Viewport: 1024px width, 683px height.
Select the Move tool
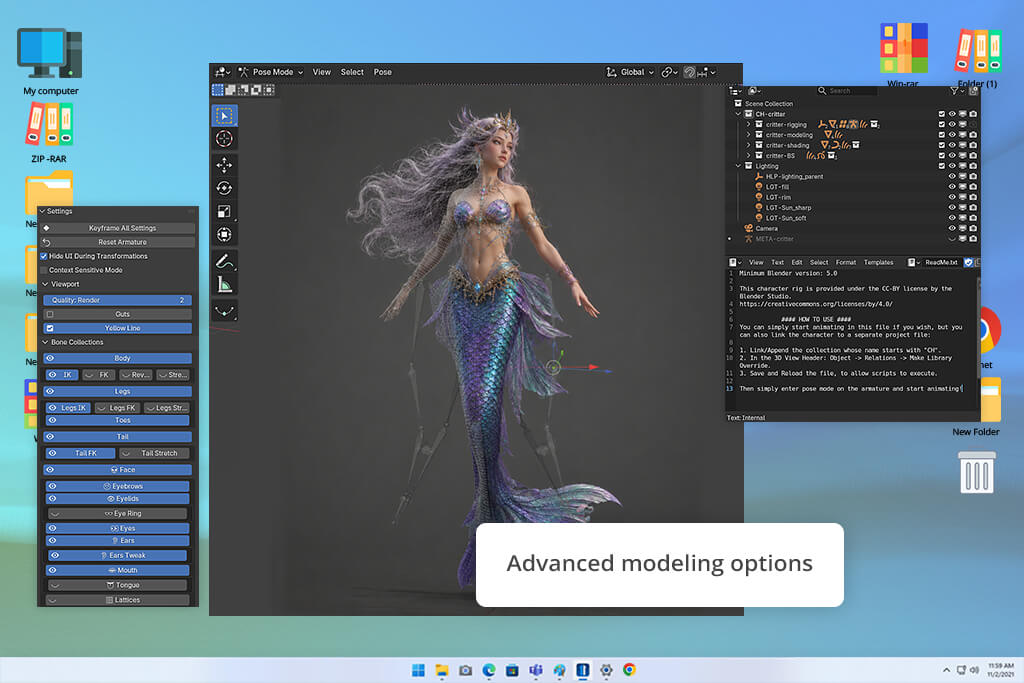[x=225, y=165]
